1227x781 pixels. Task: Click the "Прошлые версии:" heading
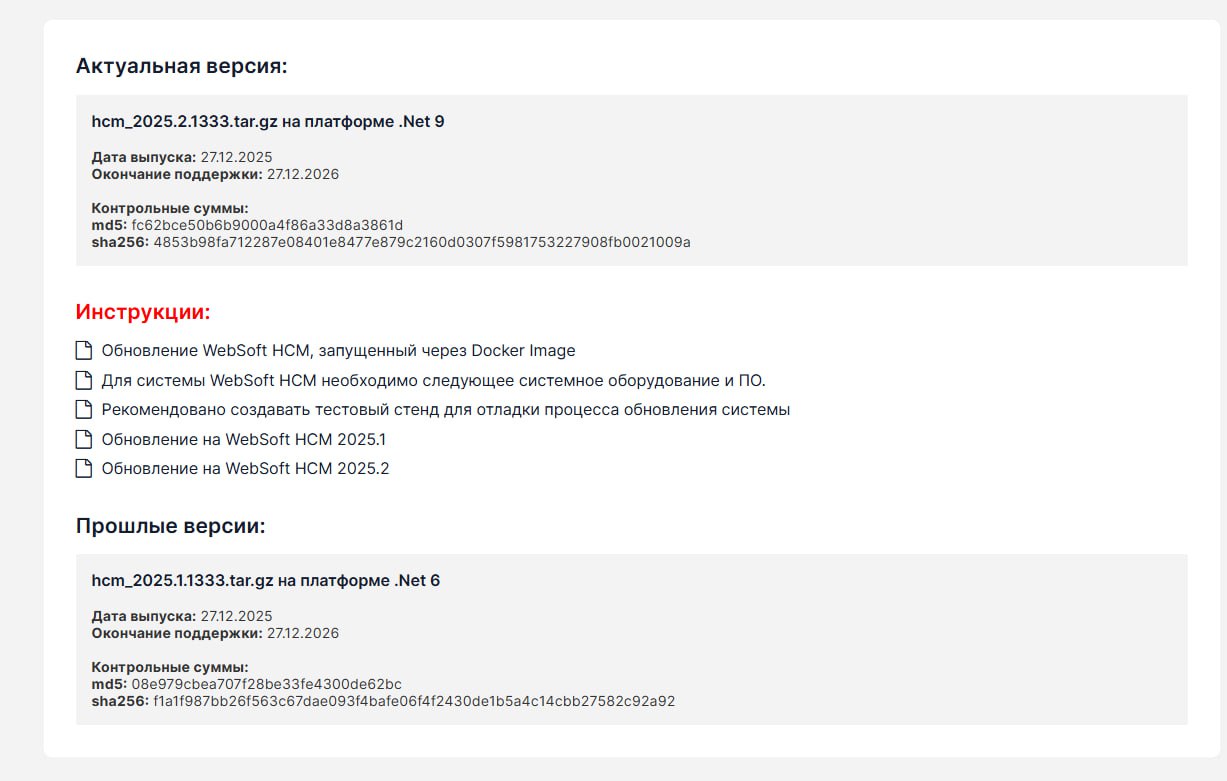[170, 526]
